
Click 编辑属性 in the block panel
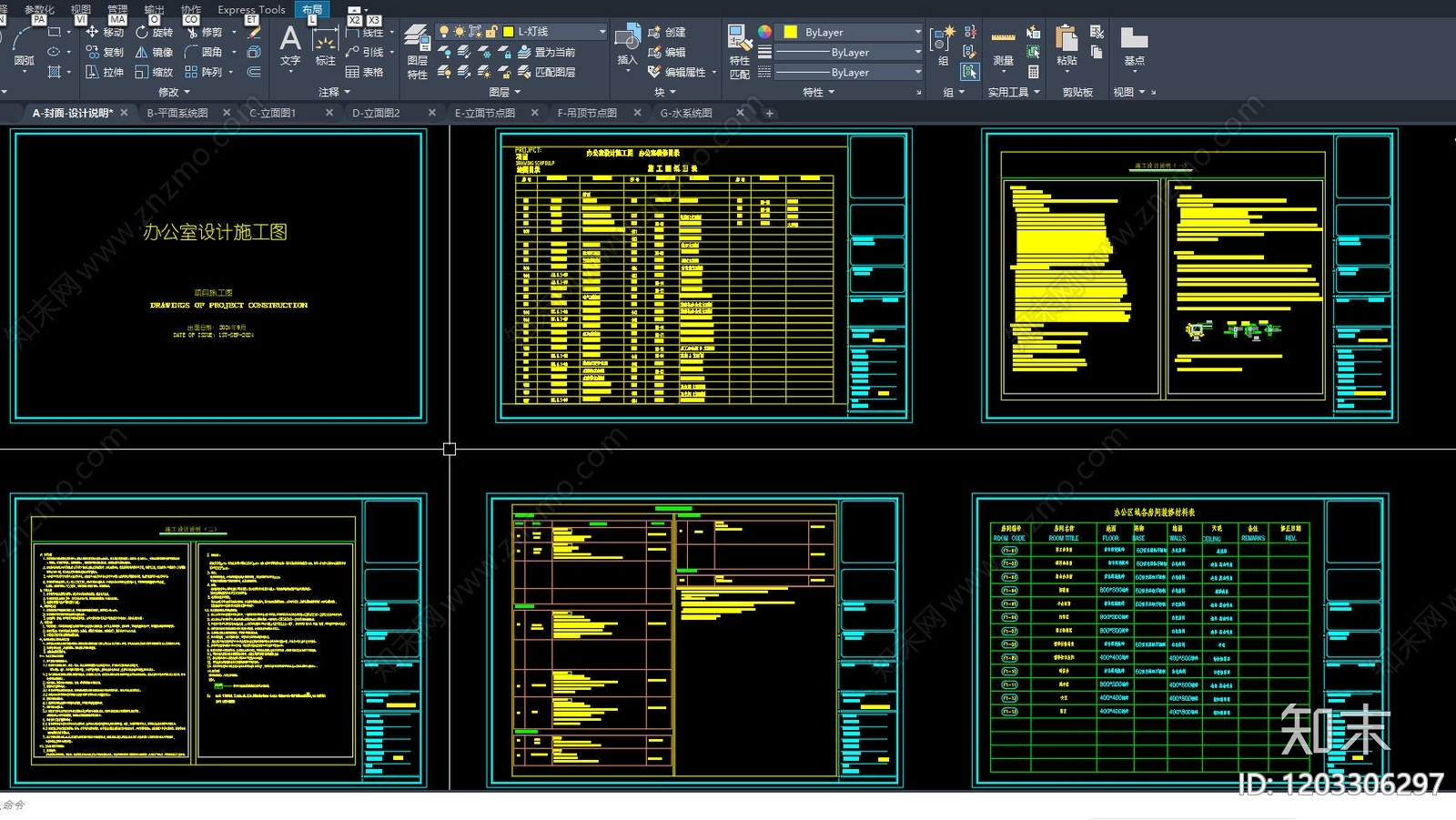(x=678, y=72)
